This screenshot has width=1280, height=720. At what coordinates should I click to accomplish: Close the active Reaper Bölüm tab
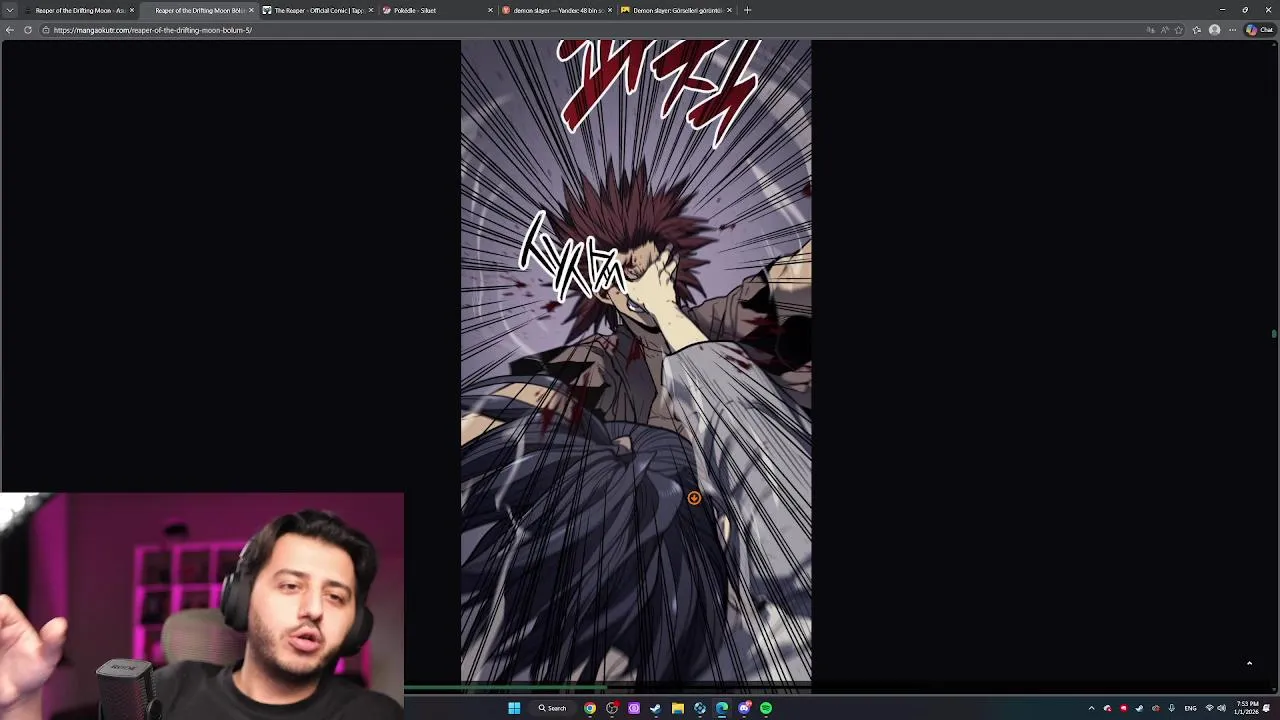[251, 10]
